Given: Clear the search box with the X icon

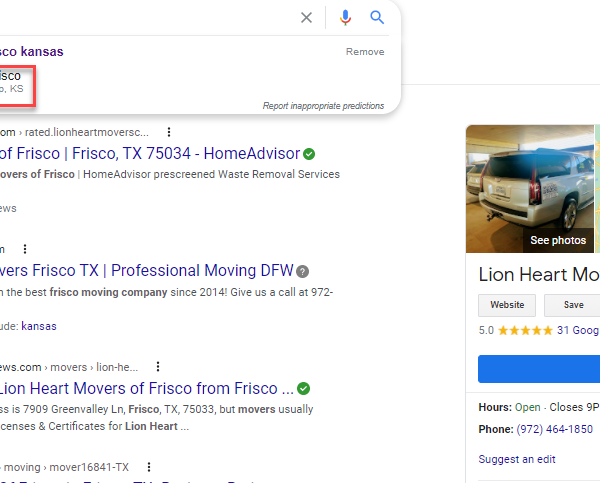Looking at the screenshot, I should click(x=307, y=17).
